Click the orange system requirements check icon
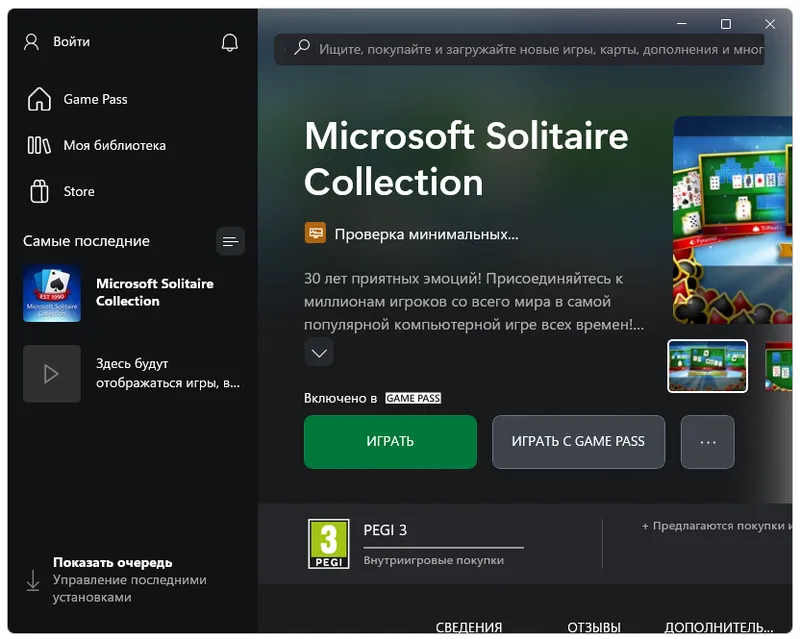Image resolution: width=800 pixels, height=639 pixels. [315, 233]
